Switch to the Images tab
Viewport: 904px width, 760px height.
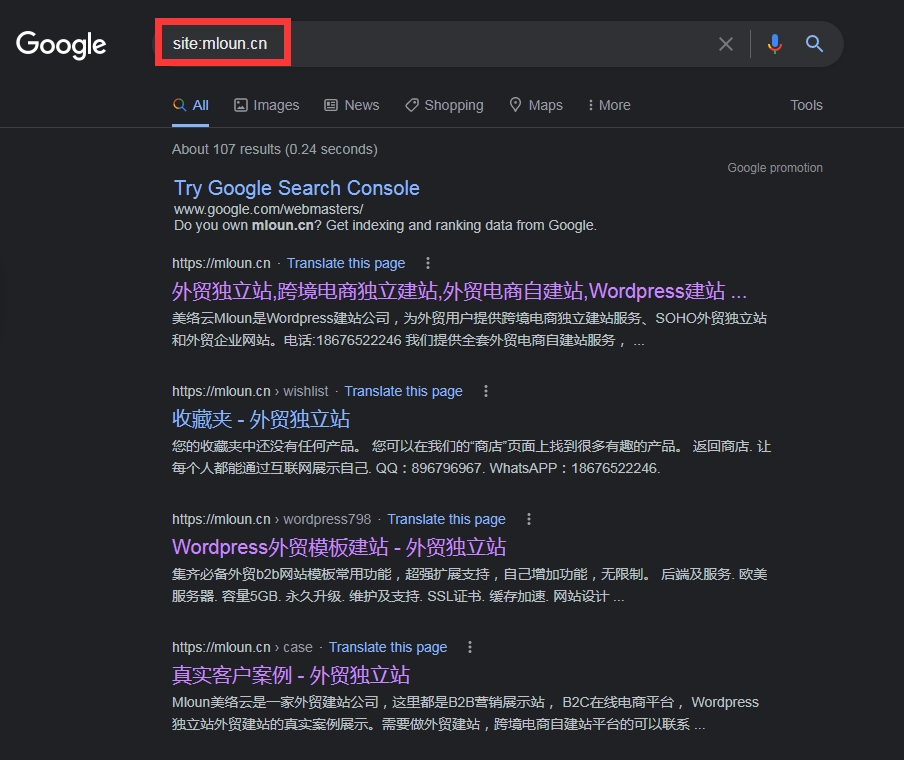[266, 105]
